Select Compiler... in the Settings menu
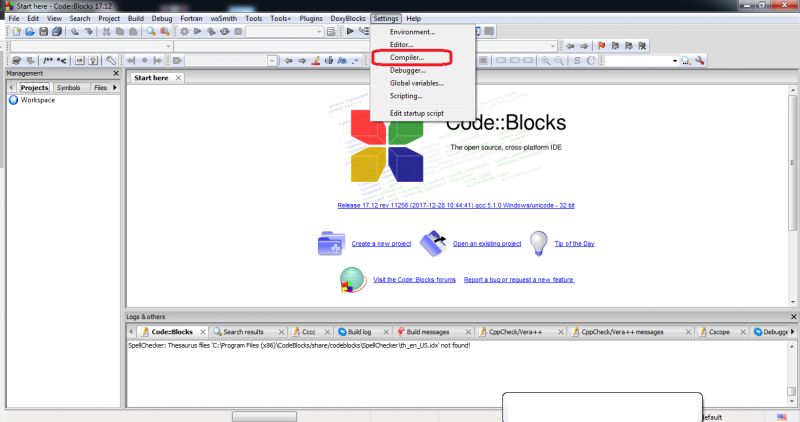 tap(407, 58)
